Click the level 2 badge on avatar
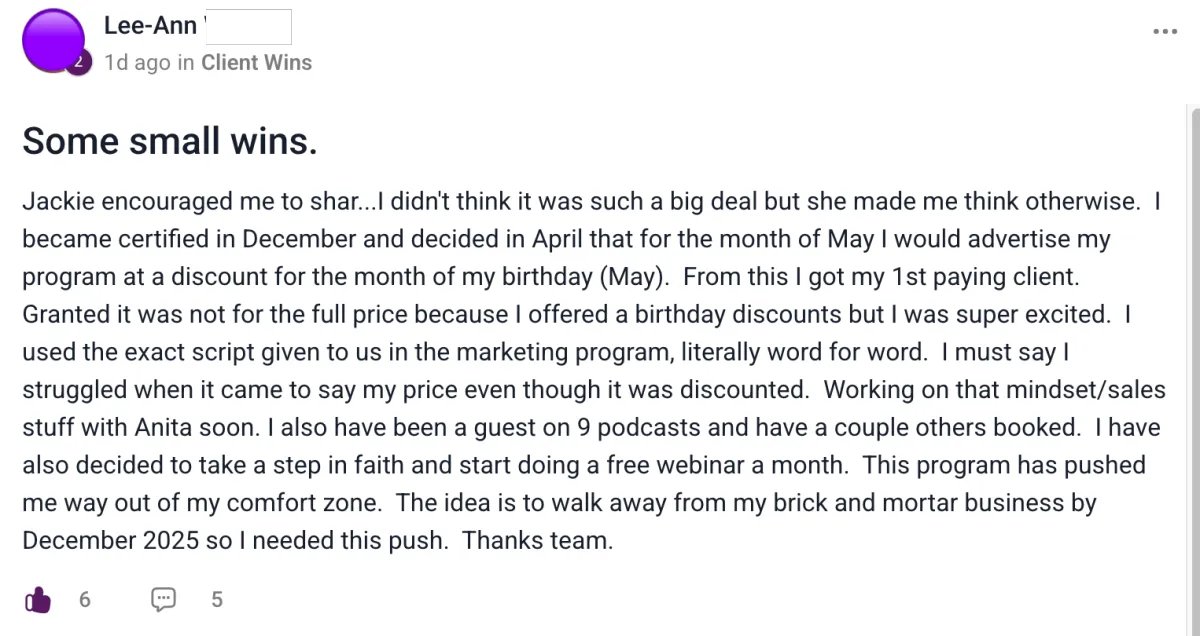 pos(80,64)
